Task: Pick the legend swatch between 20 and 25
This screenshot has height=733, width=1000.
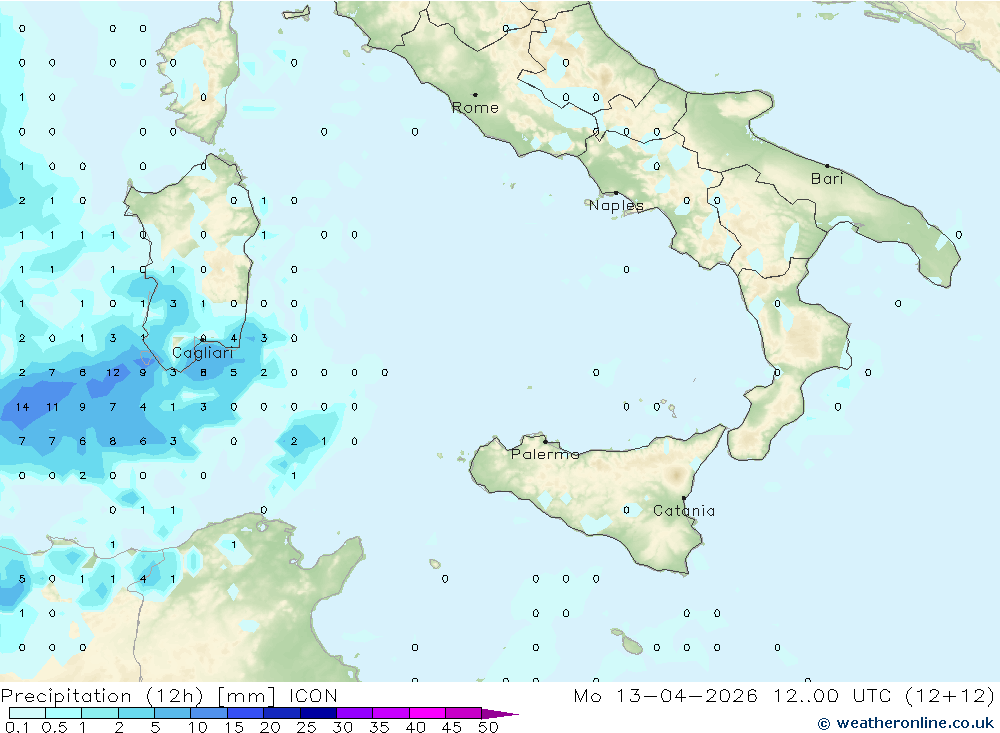Action: pos(282,713)
